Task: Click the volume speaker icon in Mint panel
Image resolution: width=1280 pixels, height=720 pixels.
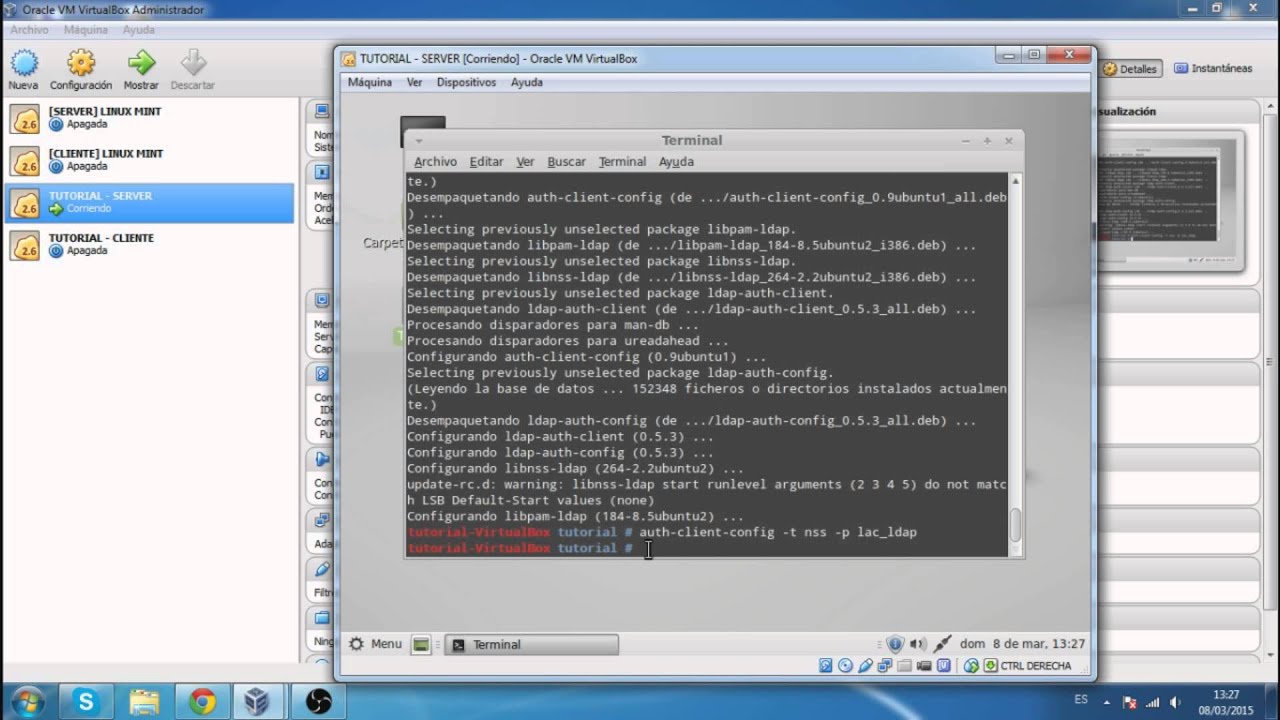Action: pos(918,644)
